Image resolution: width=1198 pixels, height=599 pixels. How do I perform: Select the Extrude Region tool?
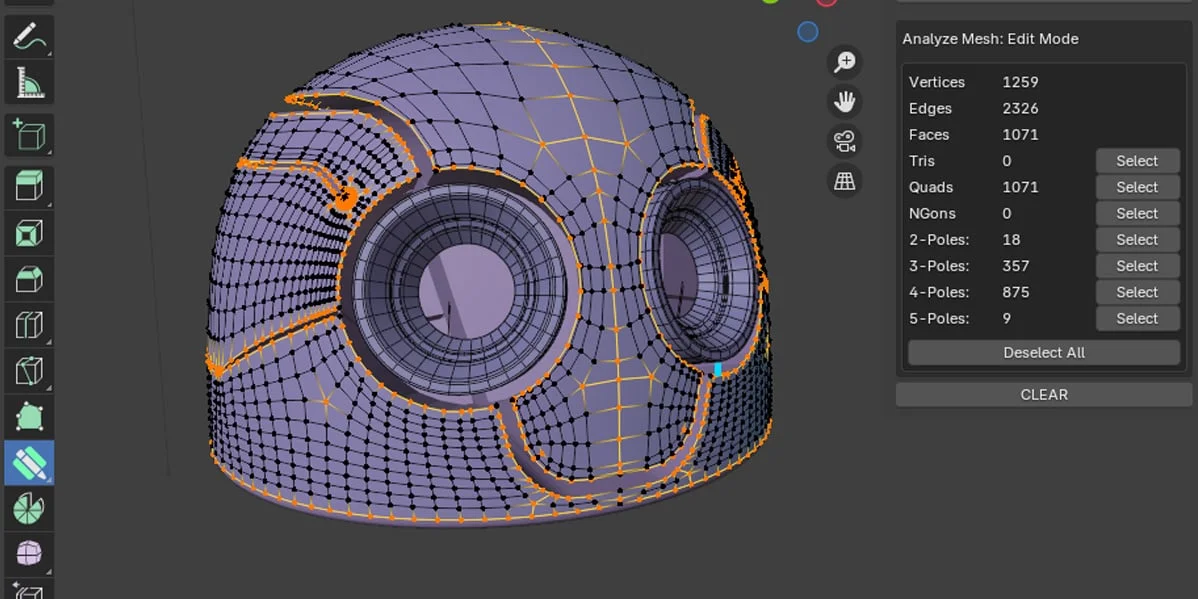tap(29, 186)
